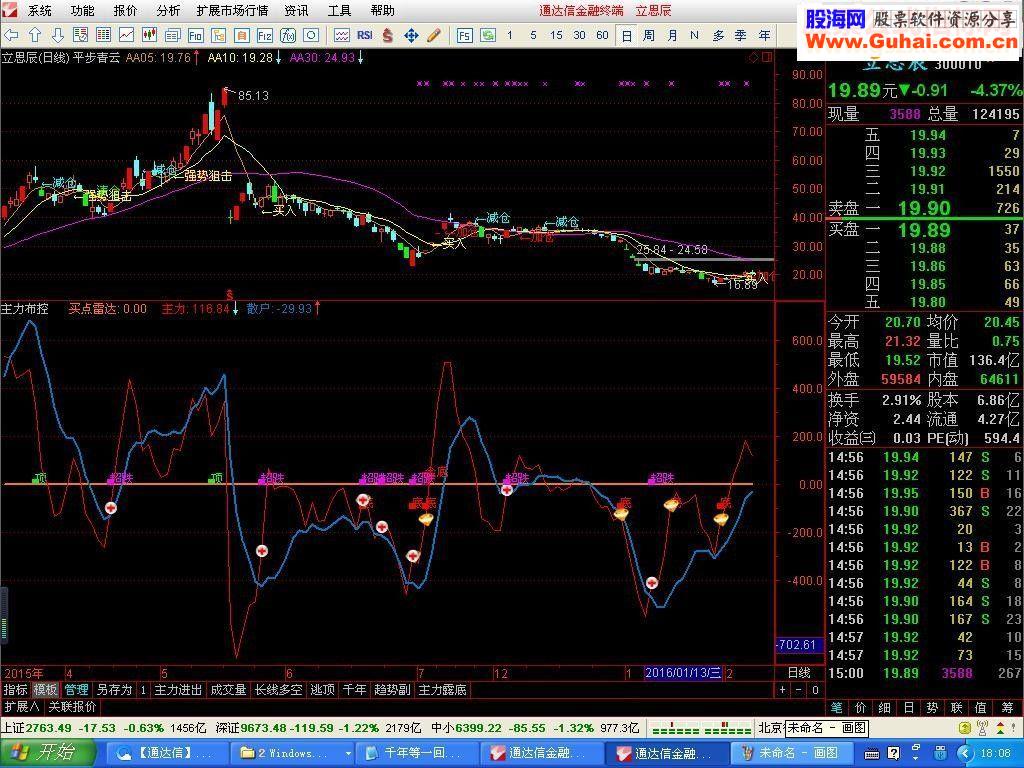Switch to daily 日 period
Screen dimensions: 1024x768
(x=626, y=36)
